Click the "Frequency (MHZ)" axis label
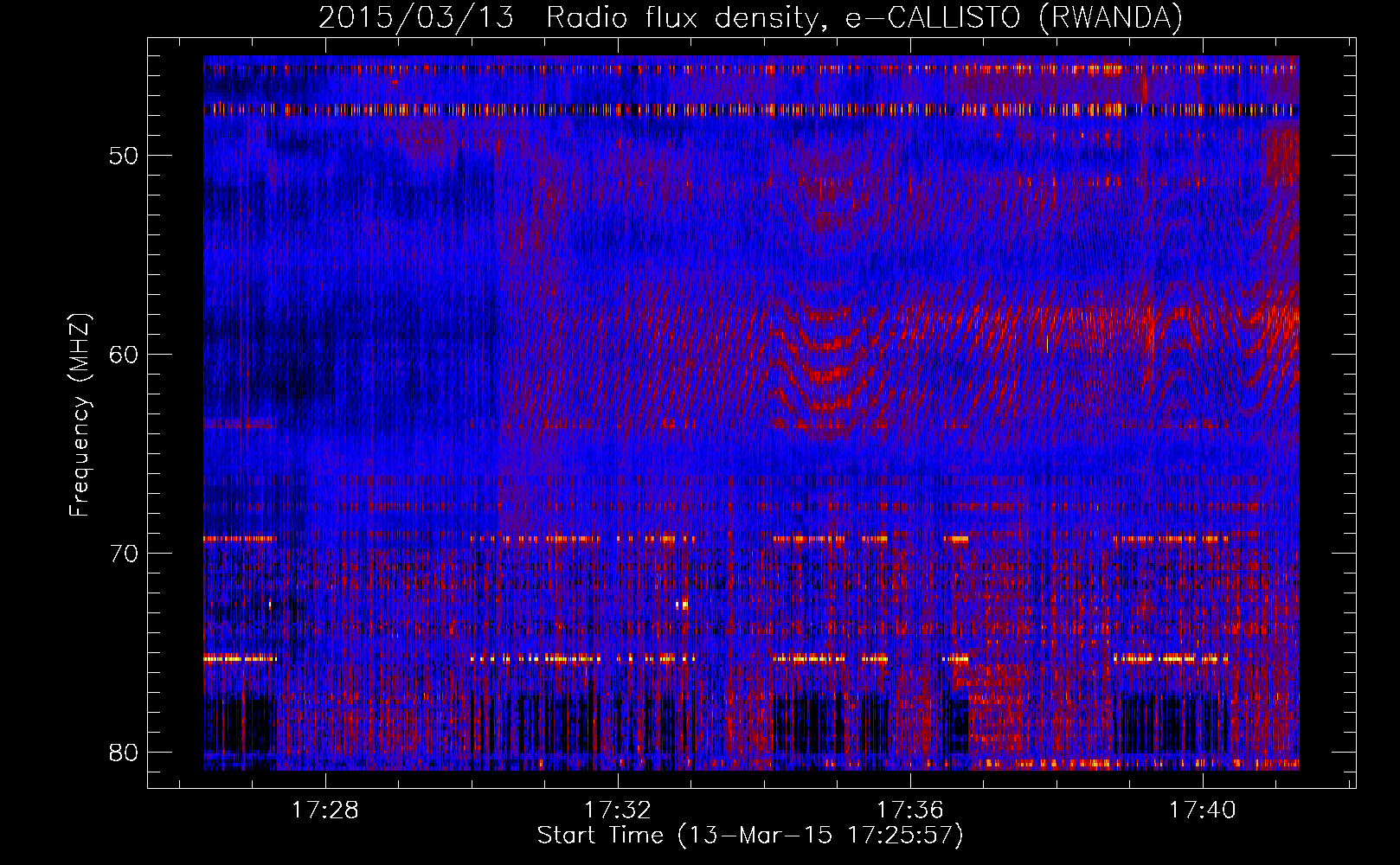Image resolution: width=1400 pixels, height=865 pixels. [79, 415]
